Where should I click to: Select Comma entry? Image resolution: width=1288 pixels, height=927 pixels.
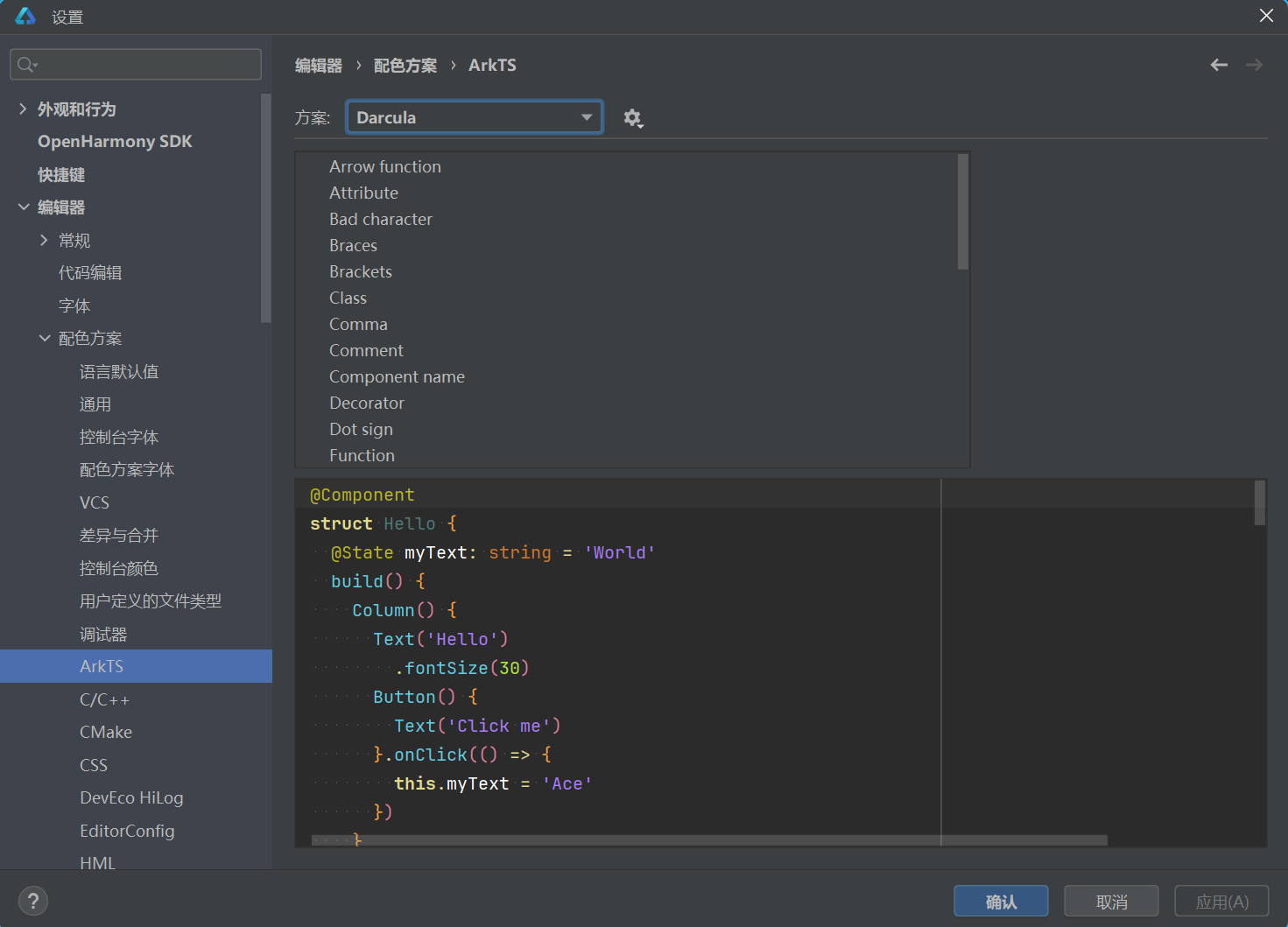point(358,324)
